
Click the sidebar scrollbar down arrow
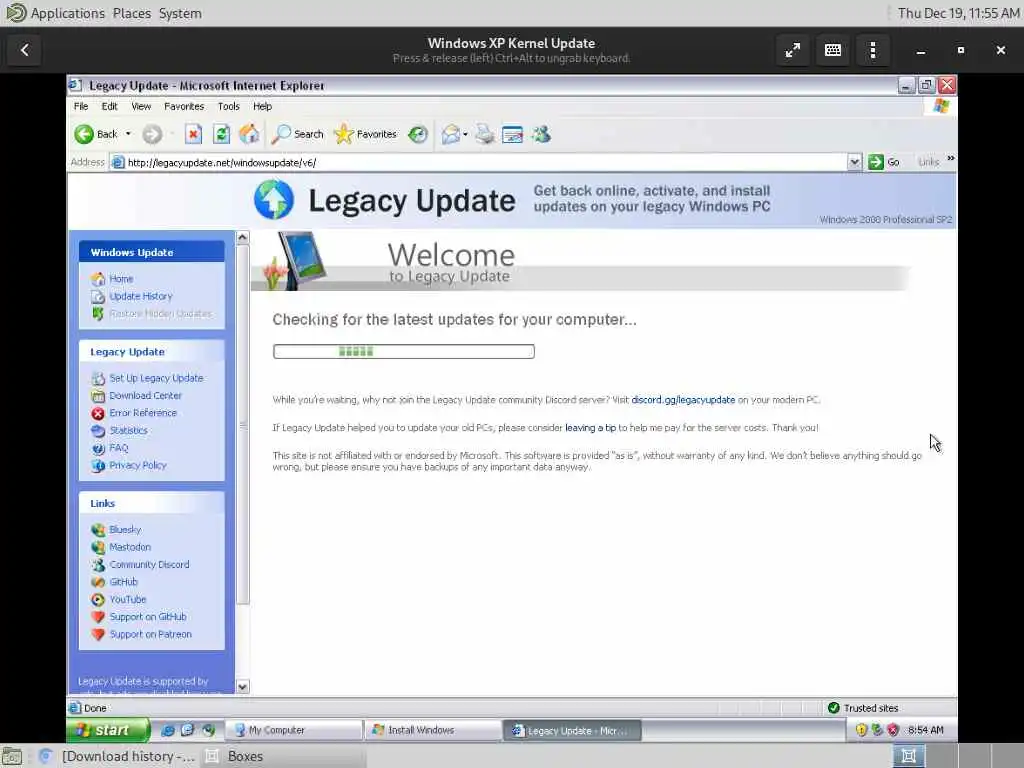(242, 686)
